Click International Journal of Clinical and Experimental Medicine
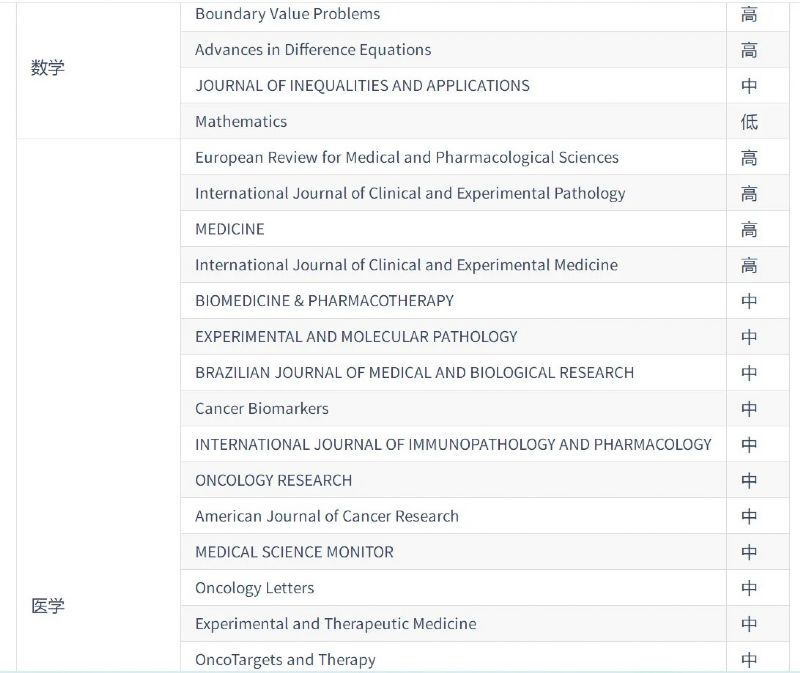The image size is (800, 673). coord(406,265)
